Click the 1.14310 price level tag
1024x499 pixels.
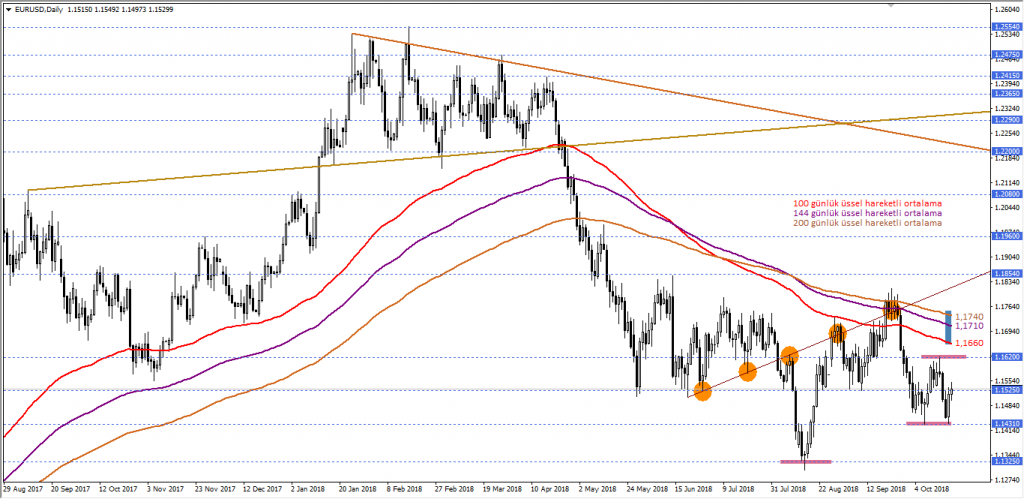click(x=1006, y=424)
